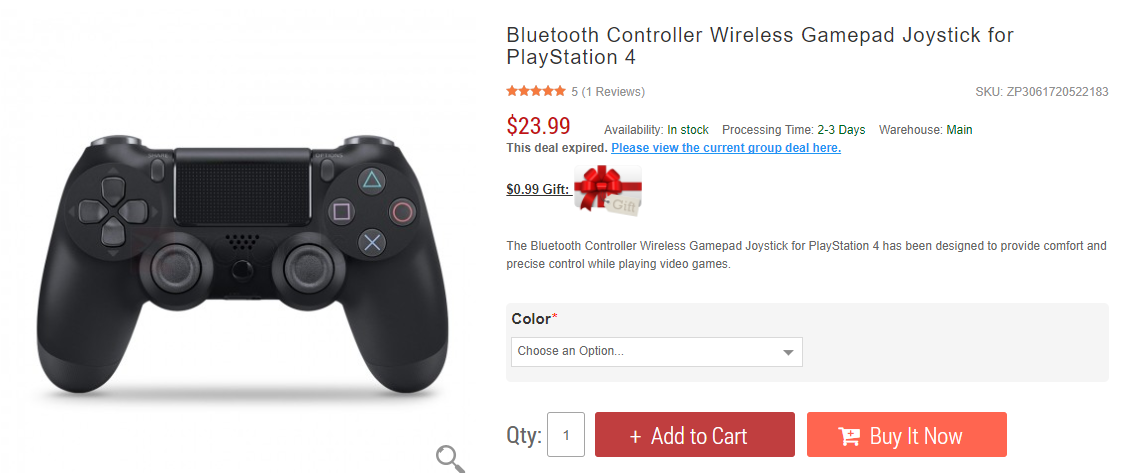Open the Color "Choose an Option" dropdown
The height and width of the screenshot is (473, 1122).
tap(656, 351)
